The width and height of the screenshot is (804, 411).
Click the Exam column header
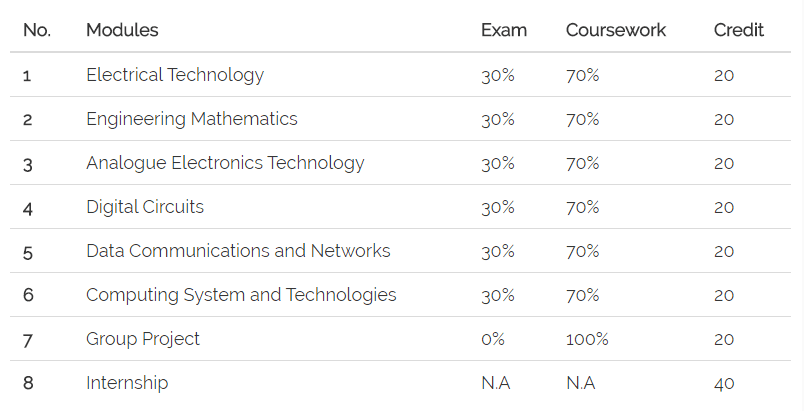point(503,30)
